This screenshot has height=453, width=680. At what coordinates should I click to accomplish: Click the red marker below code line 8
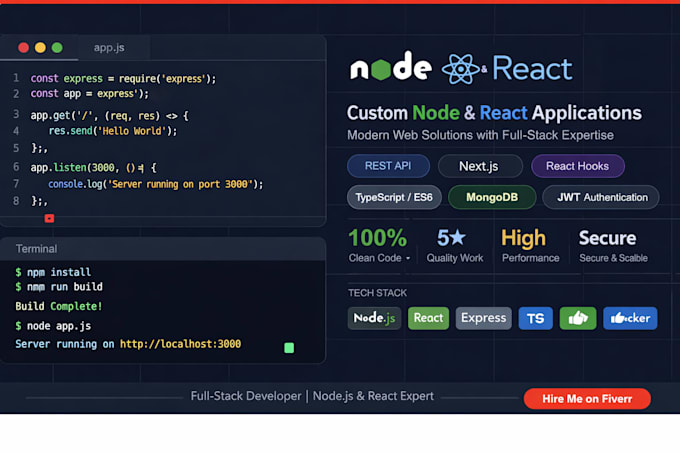click(49, 218)
